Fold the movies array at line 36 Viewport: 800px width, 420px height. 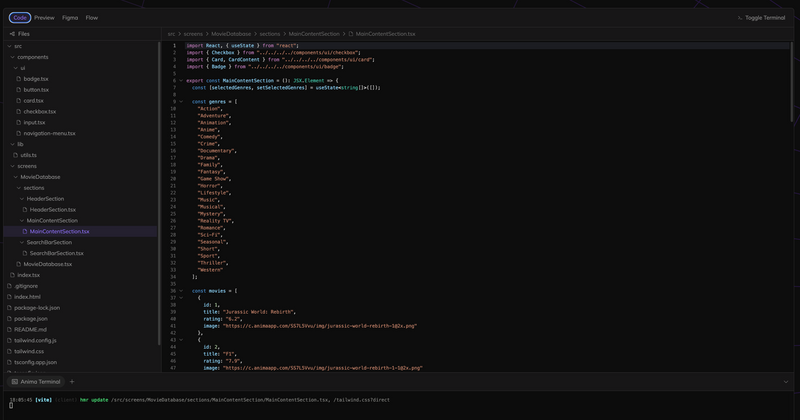click(x=181, y=291)
